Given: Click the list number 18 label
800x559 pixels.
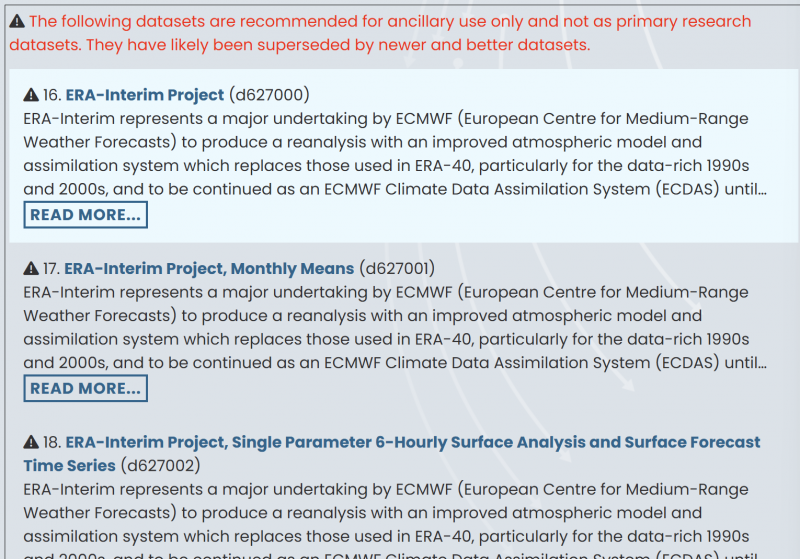Looking at the screenshot, I should click(x=51, y=443).
